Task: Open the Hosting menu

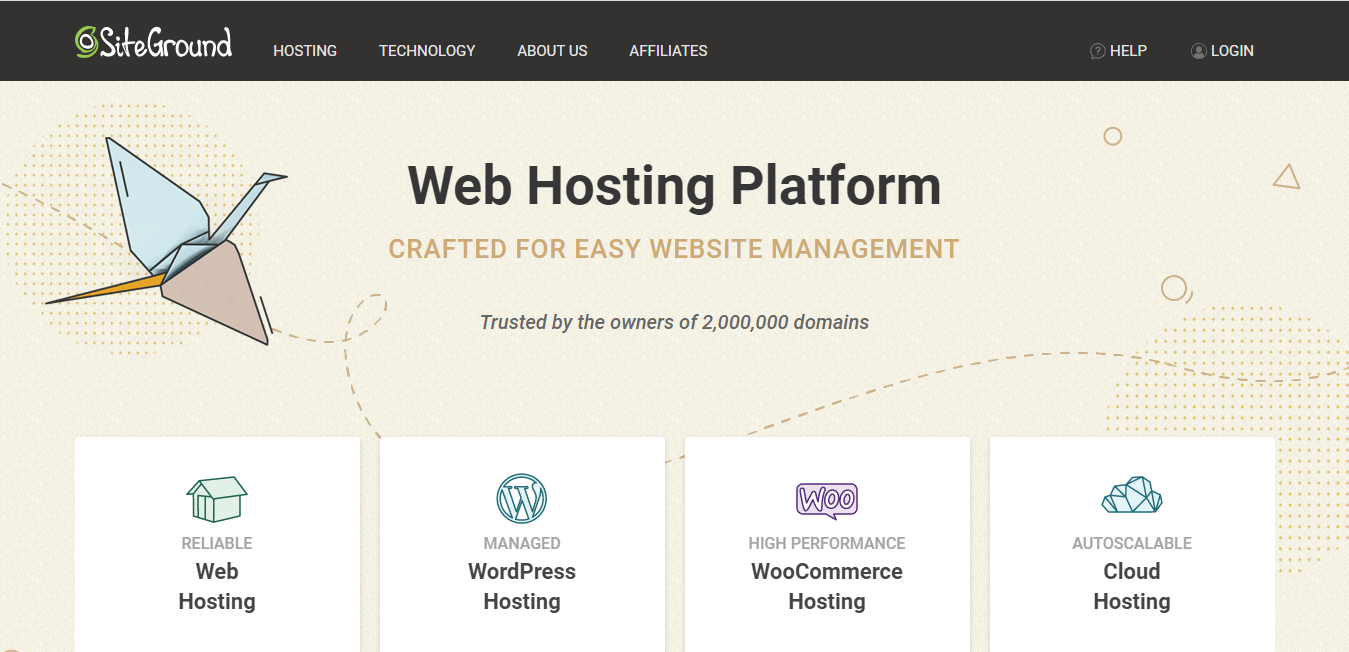Action: tap(305, 51)
